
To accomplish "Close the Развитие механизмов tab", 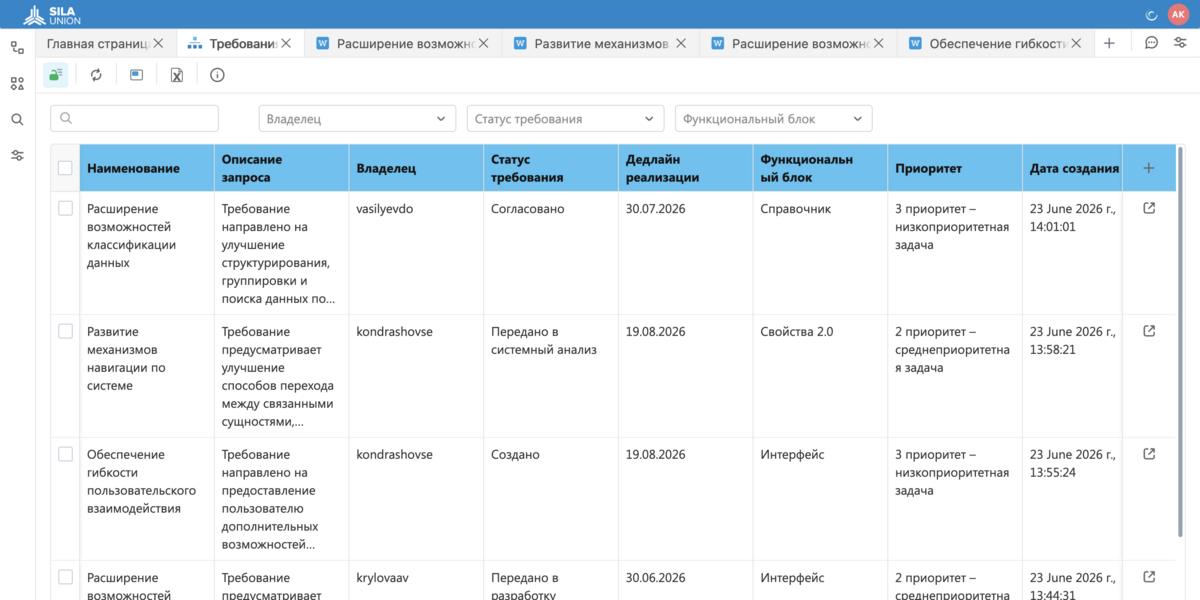I will 681,43.
